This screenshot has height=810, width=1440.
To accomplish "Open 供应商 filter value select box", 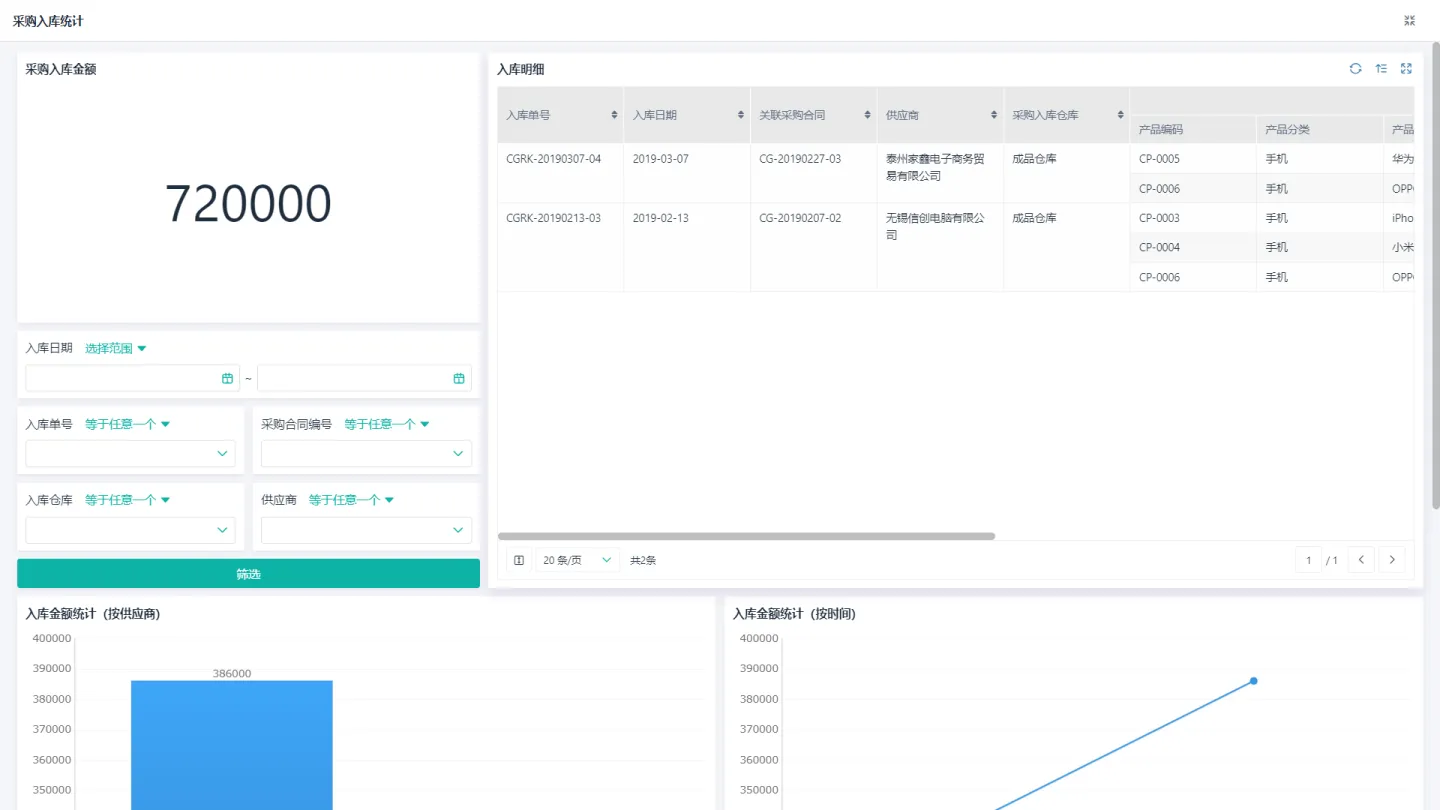I will pyautogui.click(x=366, y=530).
